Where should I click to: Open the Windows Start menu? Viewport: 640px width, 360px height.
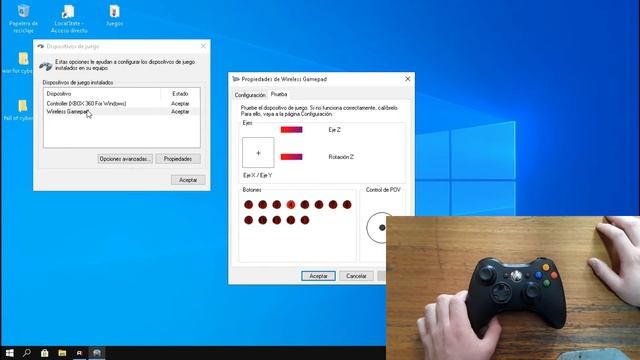[x=9, y=353]
